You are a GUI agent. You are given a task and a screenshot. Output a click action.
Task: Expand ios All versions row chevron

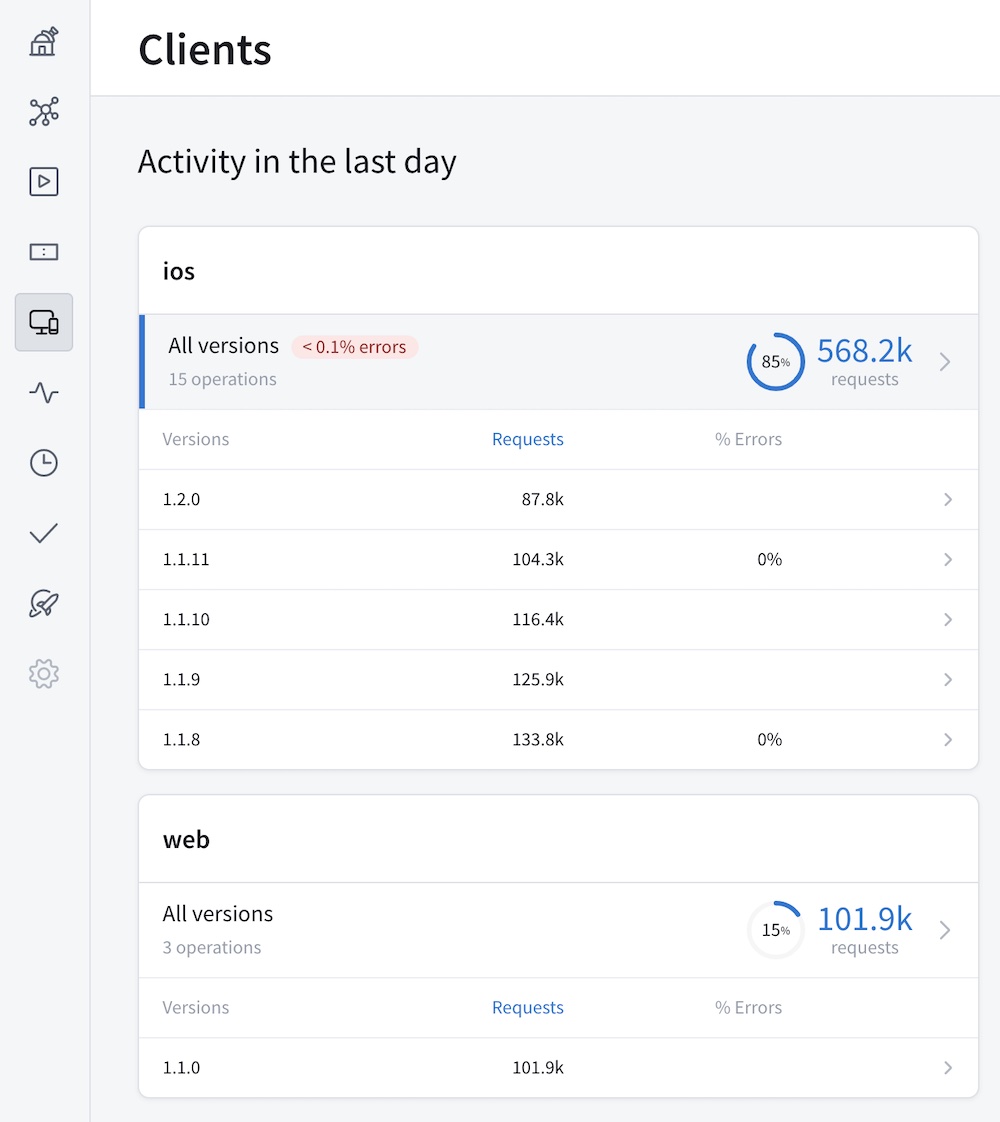[x=945, y=362]
